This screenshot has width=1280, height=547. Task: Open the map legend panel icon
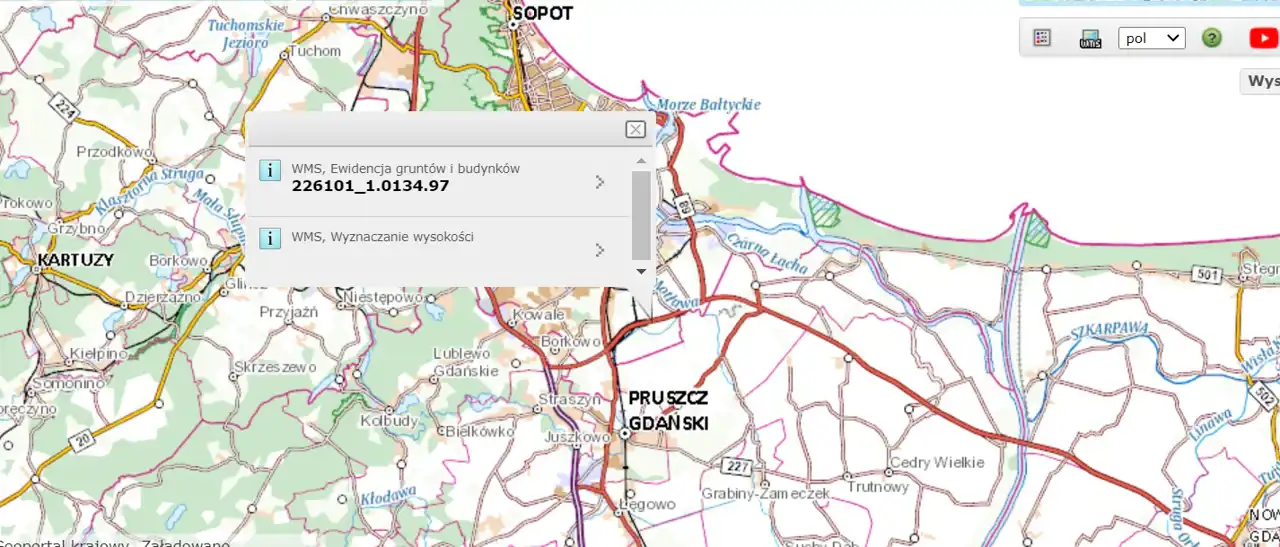(1042, 38)
